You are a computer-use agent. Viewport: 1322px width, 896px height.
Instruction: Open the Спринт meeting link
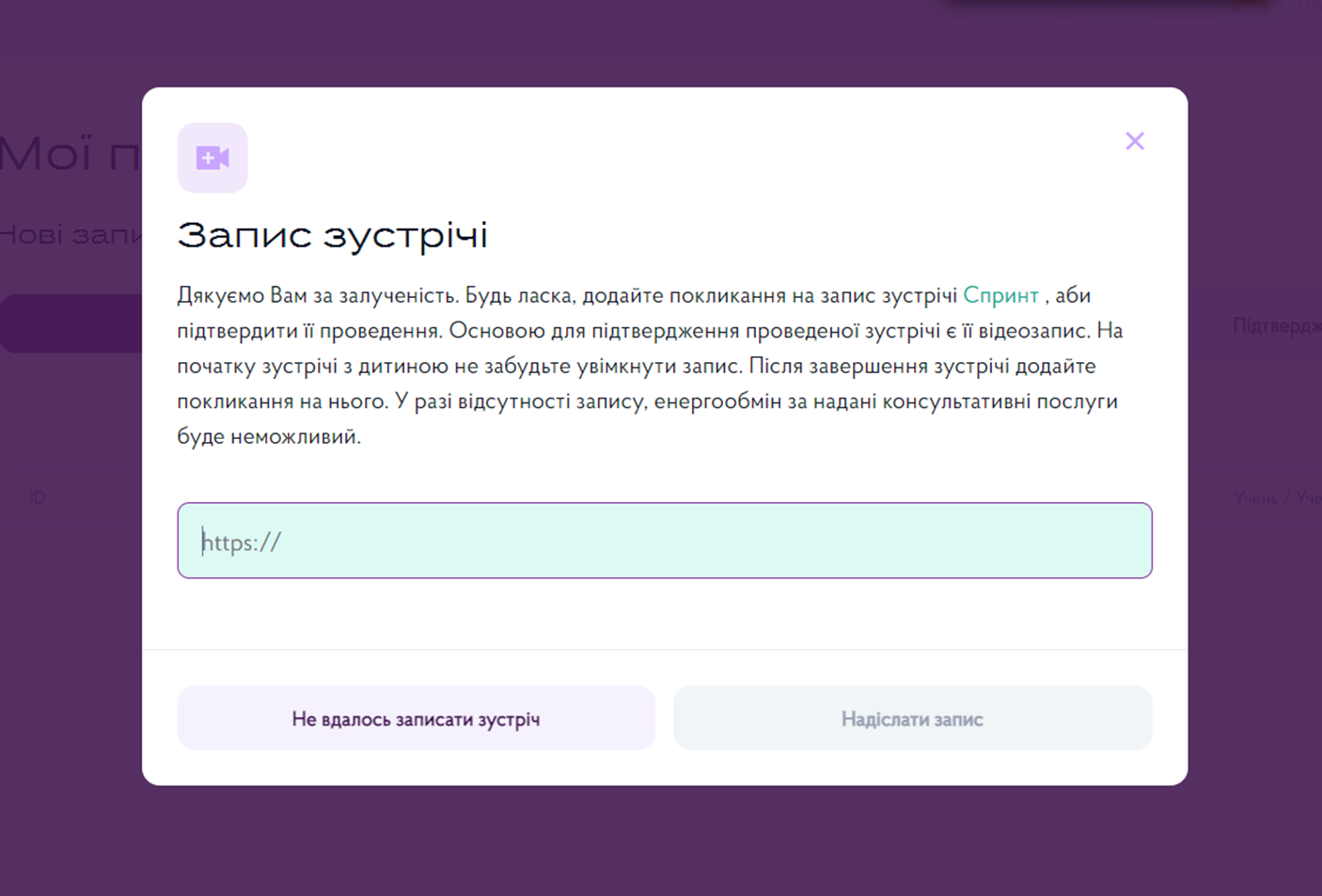click(1000, 295)
